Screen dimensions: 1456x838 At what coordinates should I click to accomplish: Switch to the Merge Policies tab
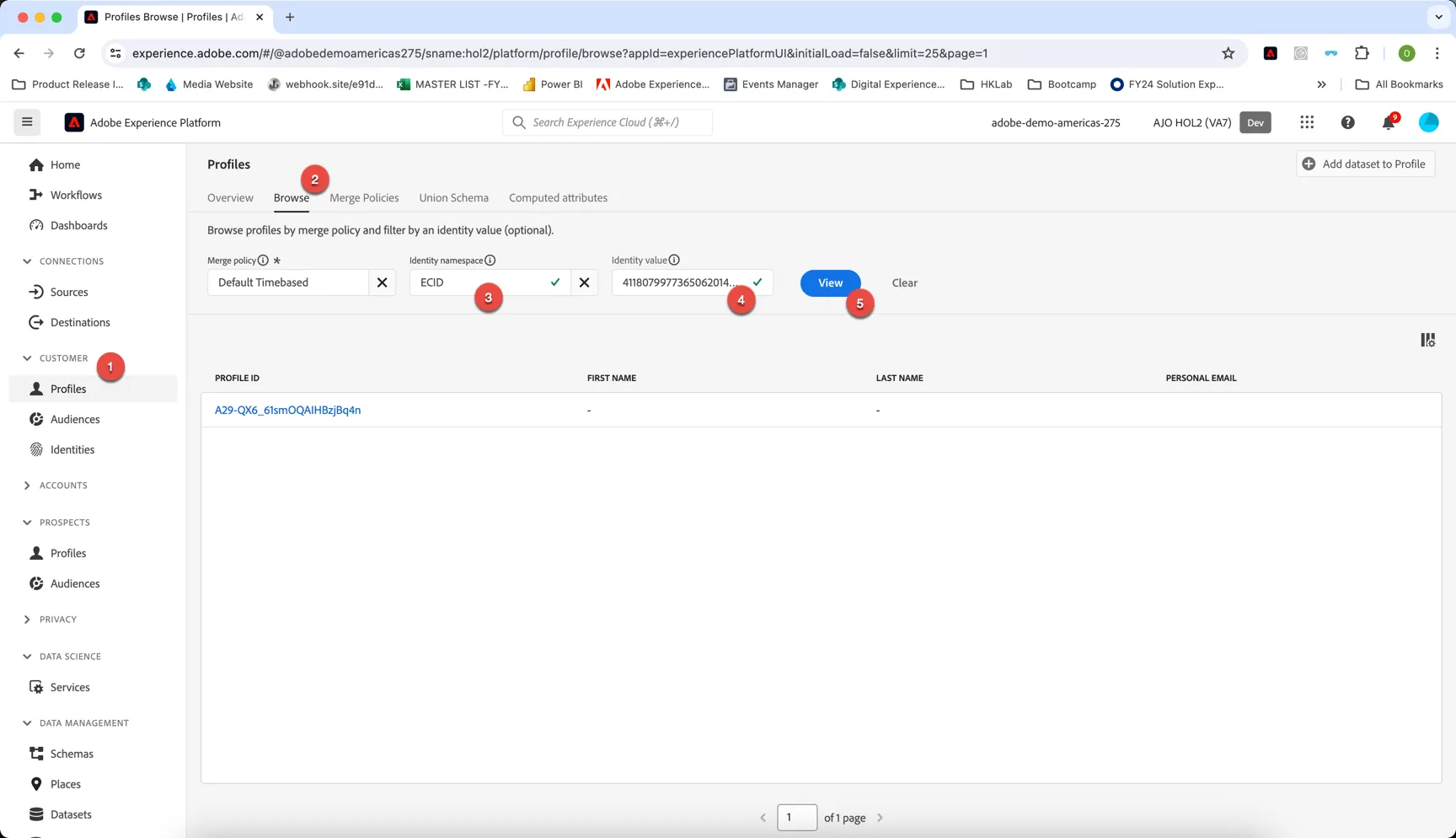tap(364, 198)
